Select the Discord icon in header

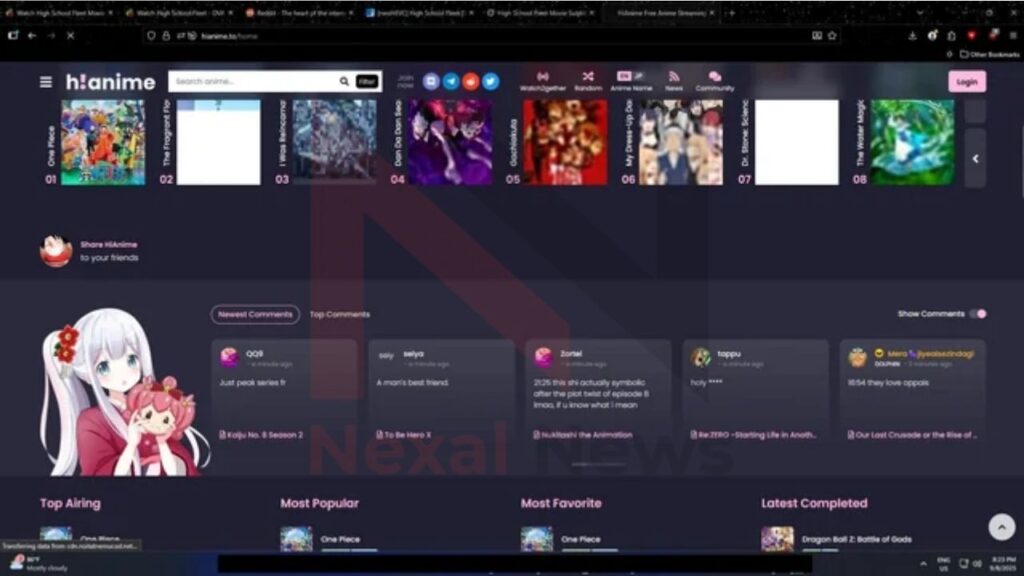[432, 80]
